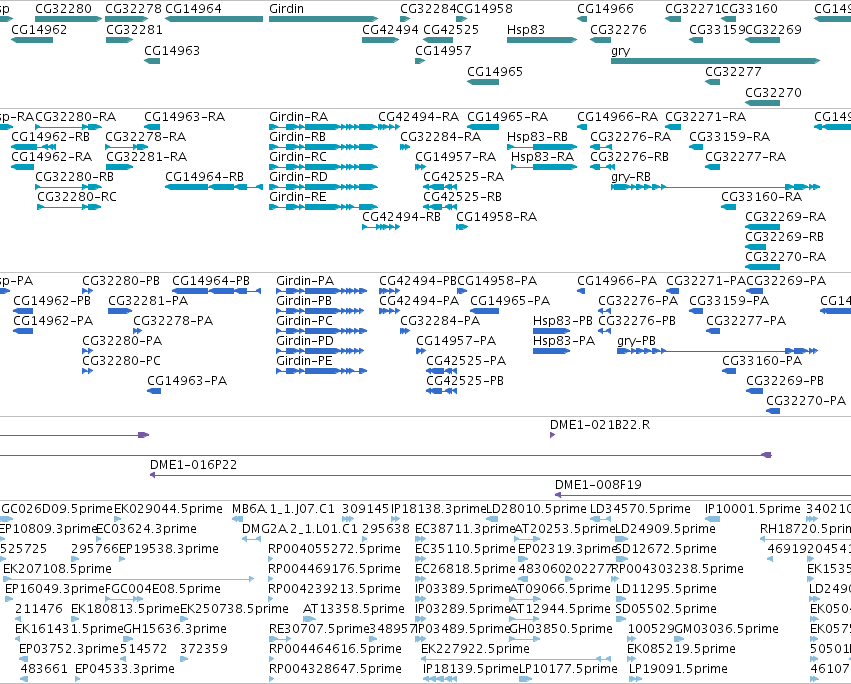Select EST RP004055272.5prime
This screenshot has height=684, width=851.
334,549
